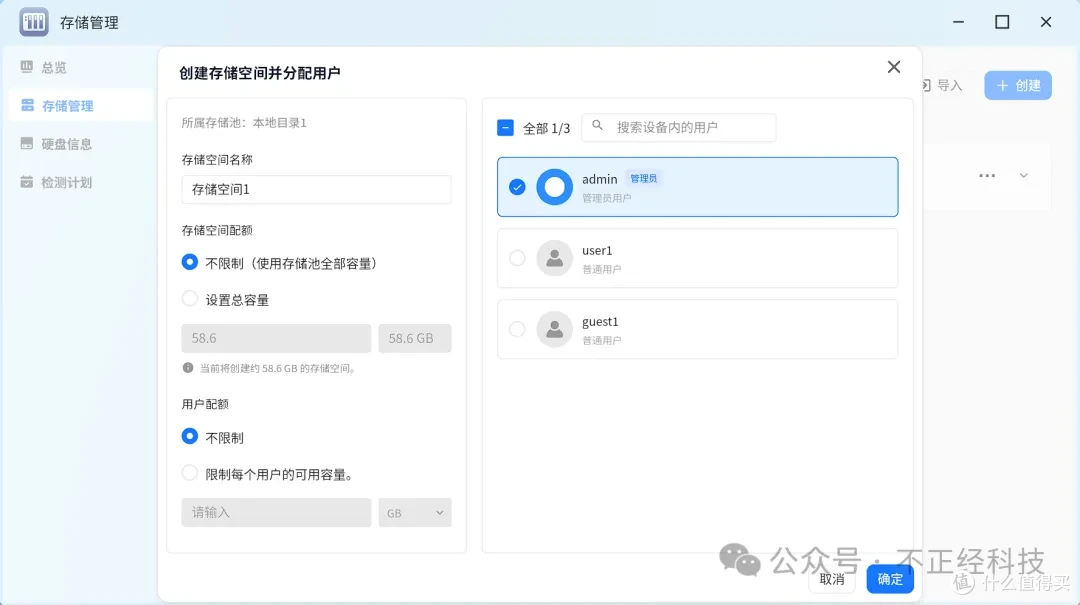Minimize the 存储管理 window
Image resolution: width=1080 pixels, height=605 pixels.
pyautogui.click(x=958, y=22)
